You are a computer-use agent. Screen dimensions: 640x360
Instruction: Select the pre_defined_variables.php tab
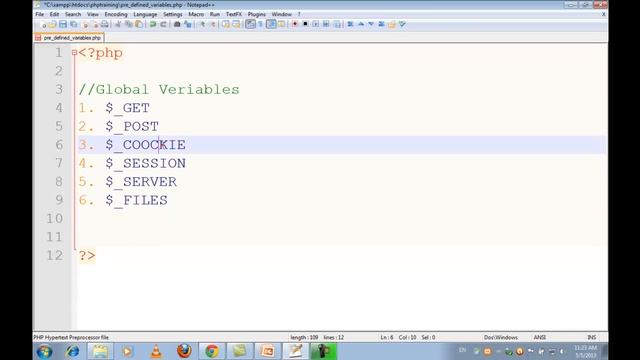[69, 38]
